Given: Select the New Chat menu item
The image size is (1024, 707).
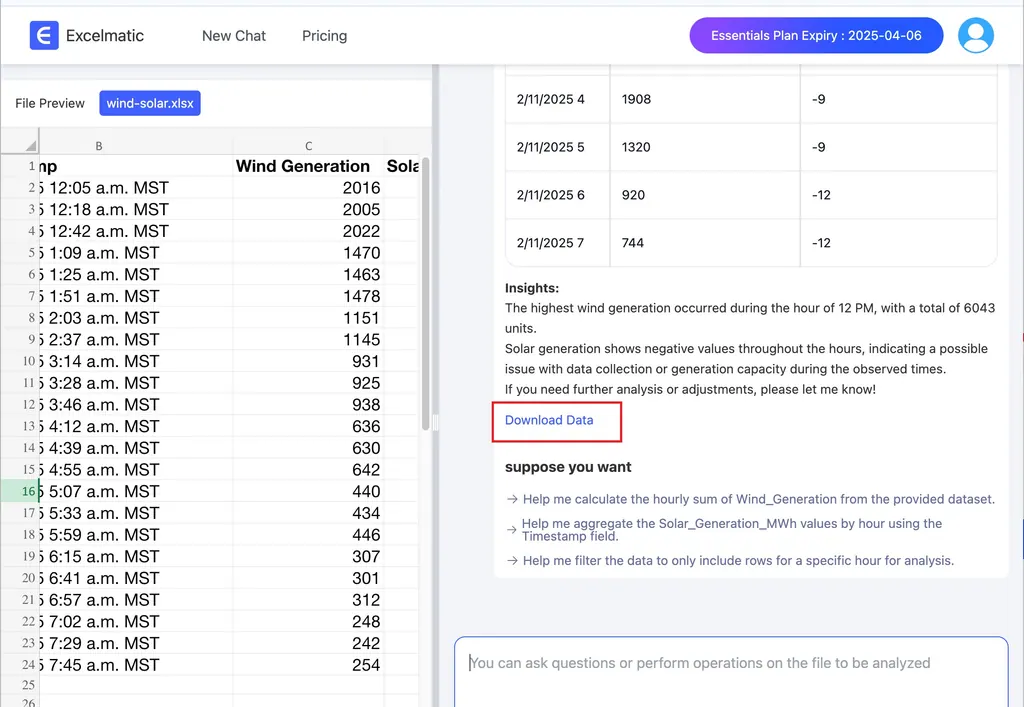Looking at the screenshot, I should point(233,35).
